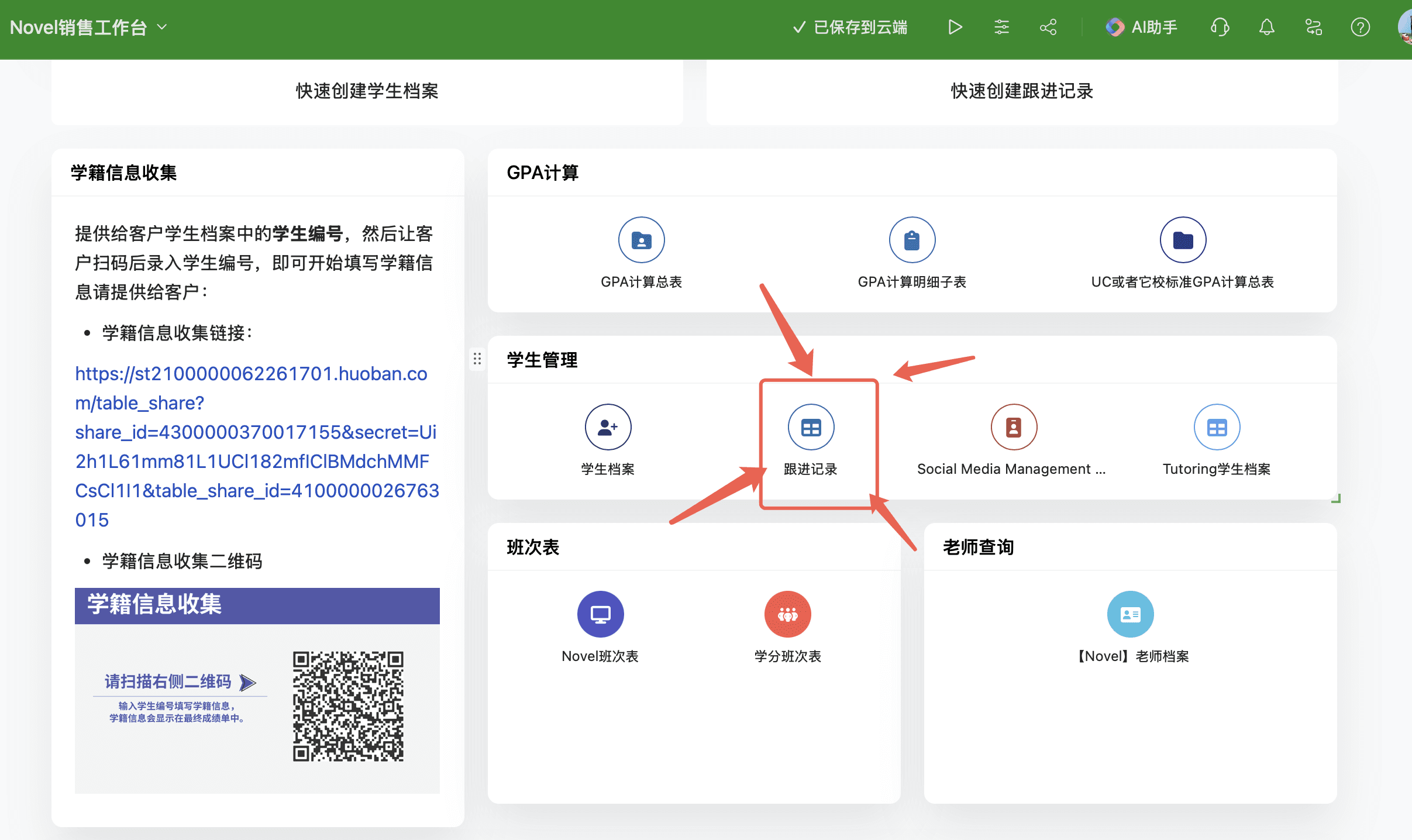
Task: Expand the Novel销售工作台 dropdown
Action: 89,27
